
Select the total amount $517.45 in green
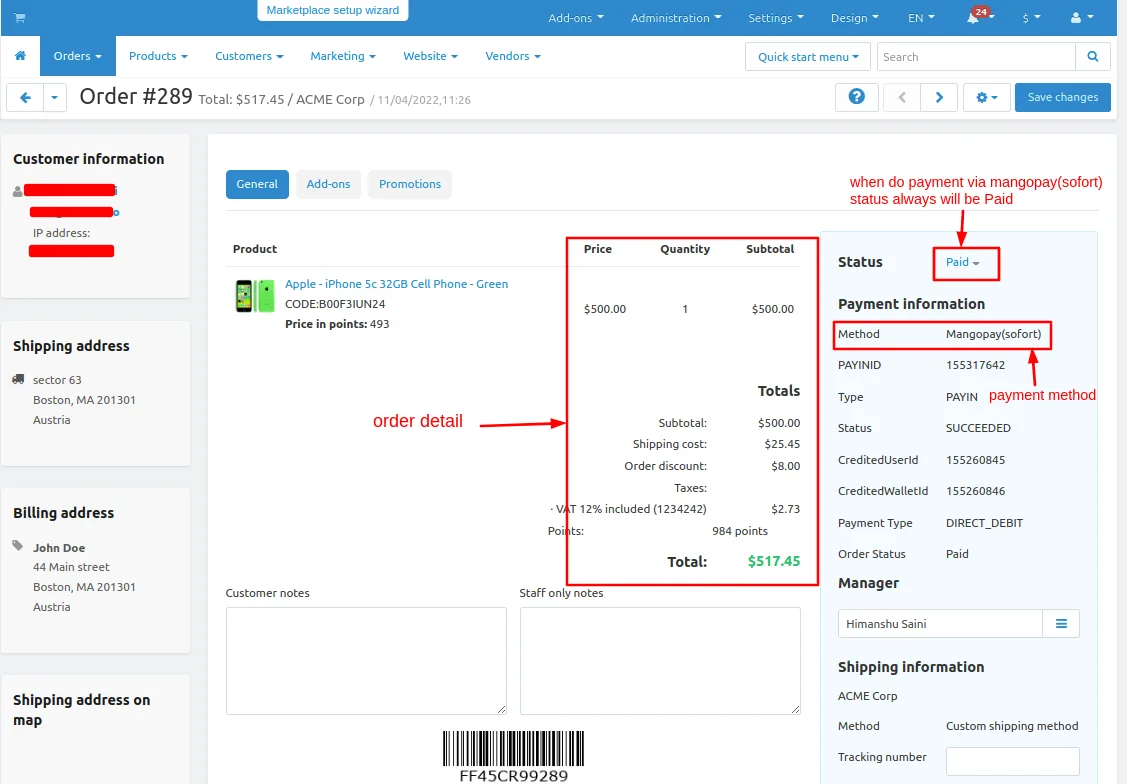pyautogui.click(x=773, y=561)
